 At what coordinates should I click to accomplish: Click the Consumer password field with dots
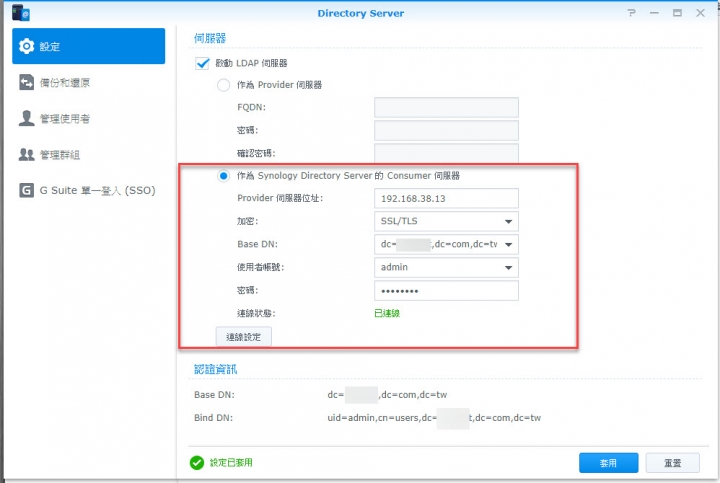pos(446,291)
